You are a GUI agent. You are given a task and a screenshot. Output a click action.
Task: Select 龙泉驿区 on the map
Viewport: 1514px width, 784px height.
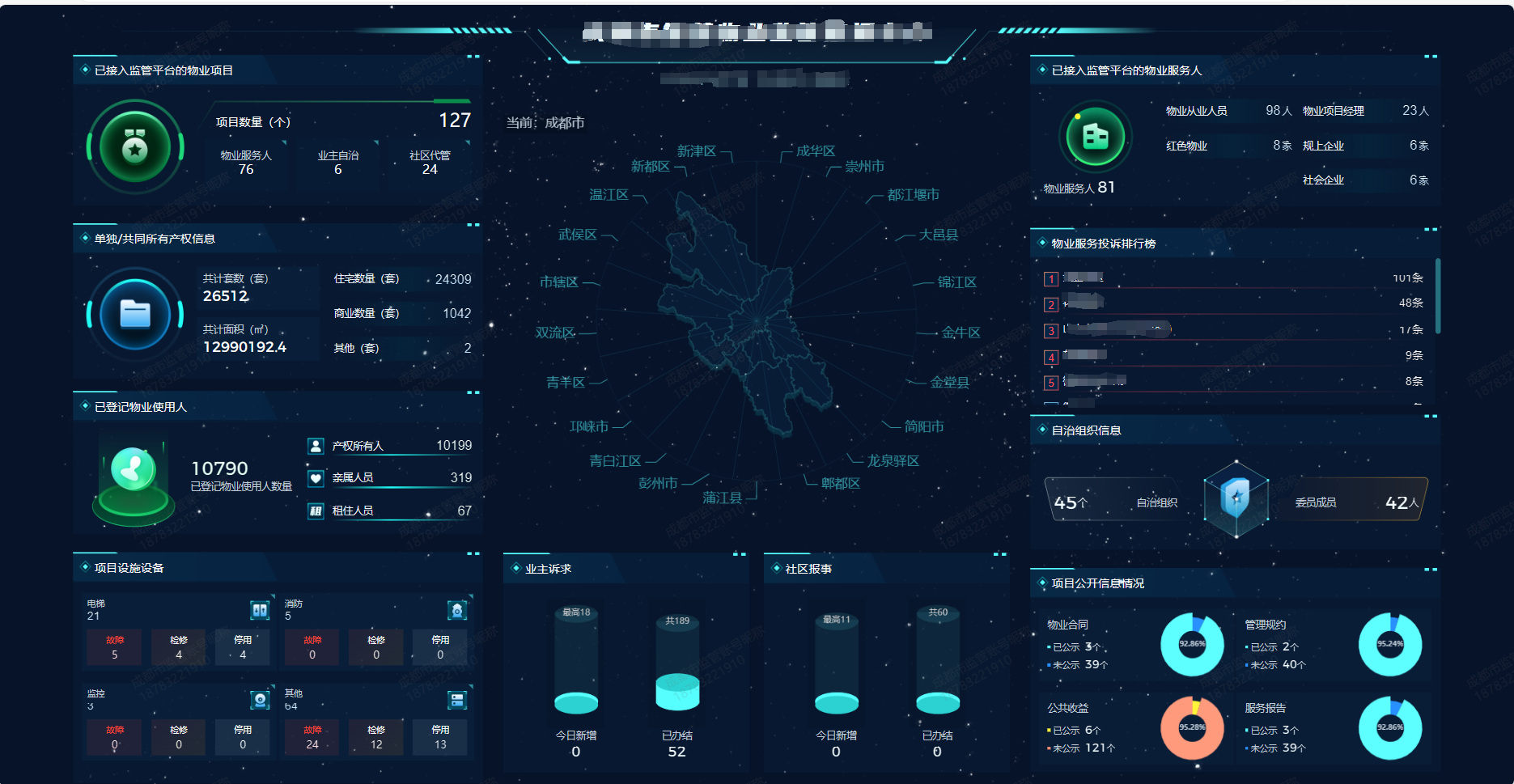coord(893,461)
